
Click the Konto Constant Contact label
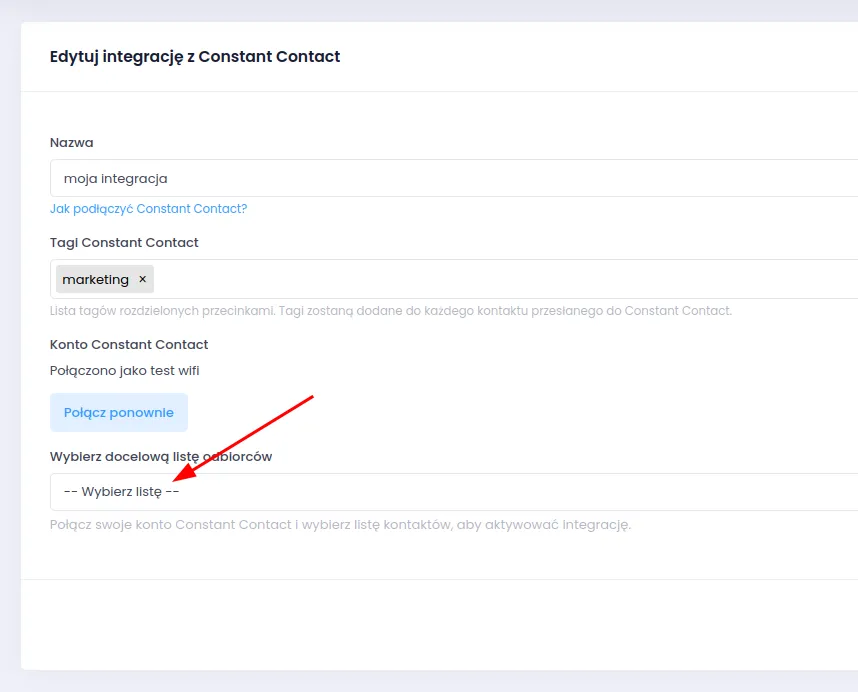129,345
